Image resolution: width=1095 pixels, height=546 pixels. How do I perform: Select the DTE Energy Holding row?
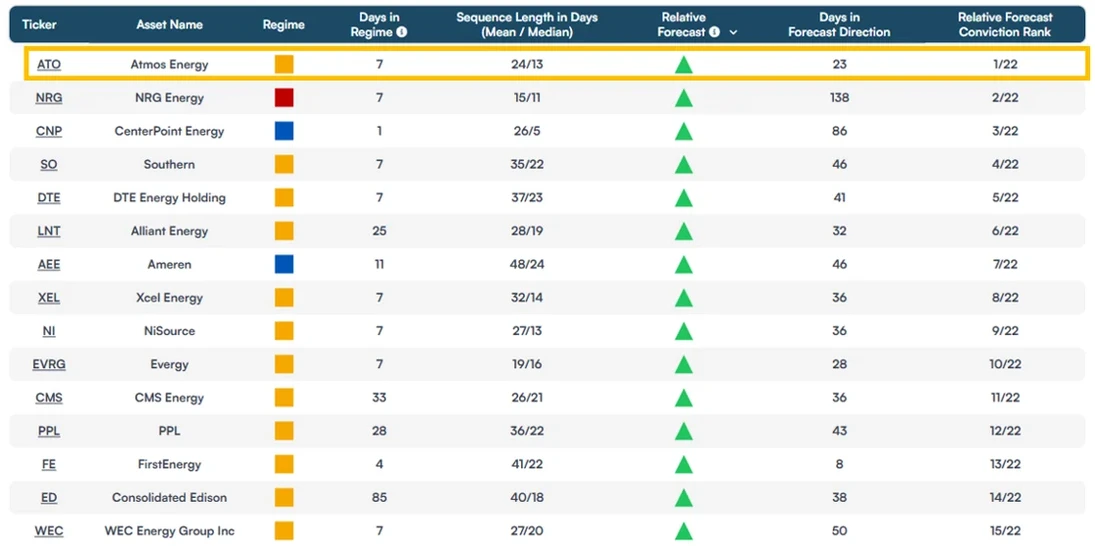[548, 198]
